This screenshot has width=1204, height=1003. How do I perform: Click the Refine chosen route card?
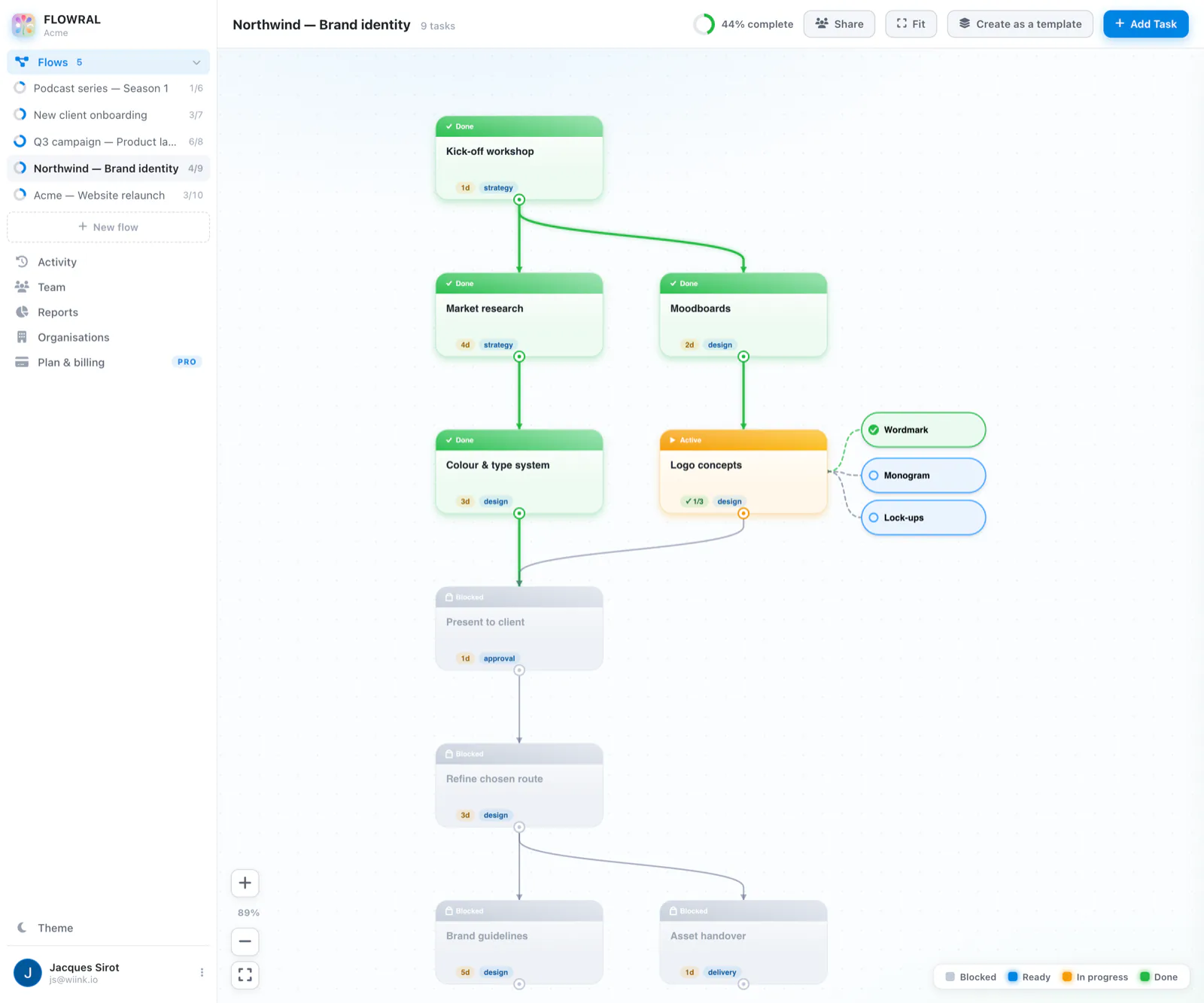pyautogui.click(x=519, y=786)
